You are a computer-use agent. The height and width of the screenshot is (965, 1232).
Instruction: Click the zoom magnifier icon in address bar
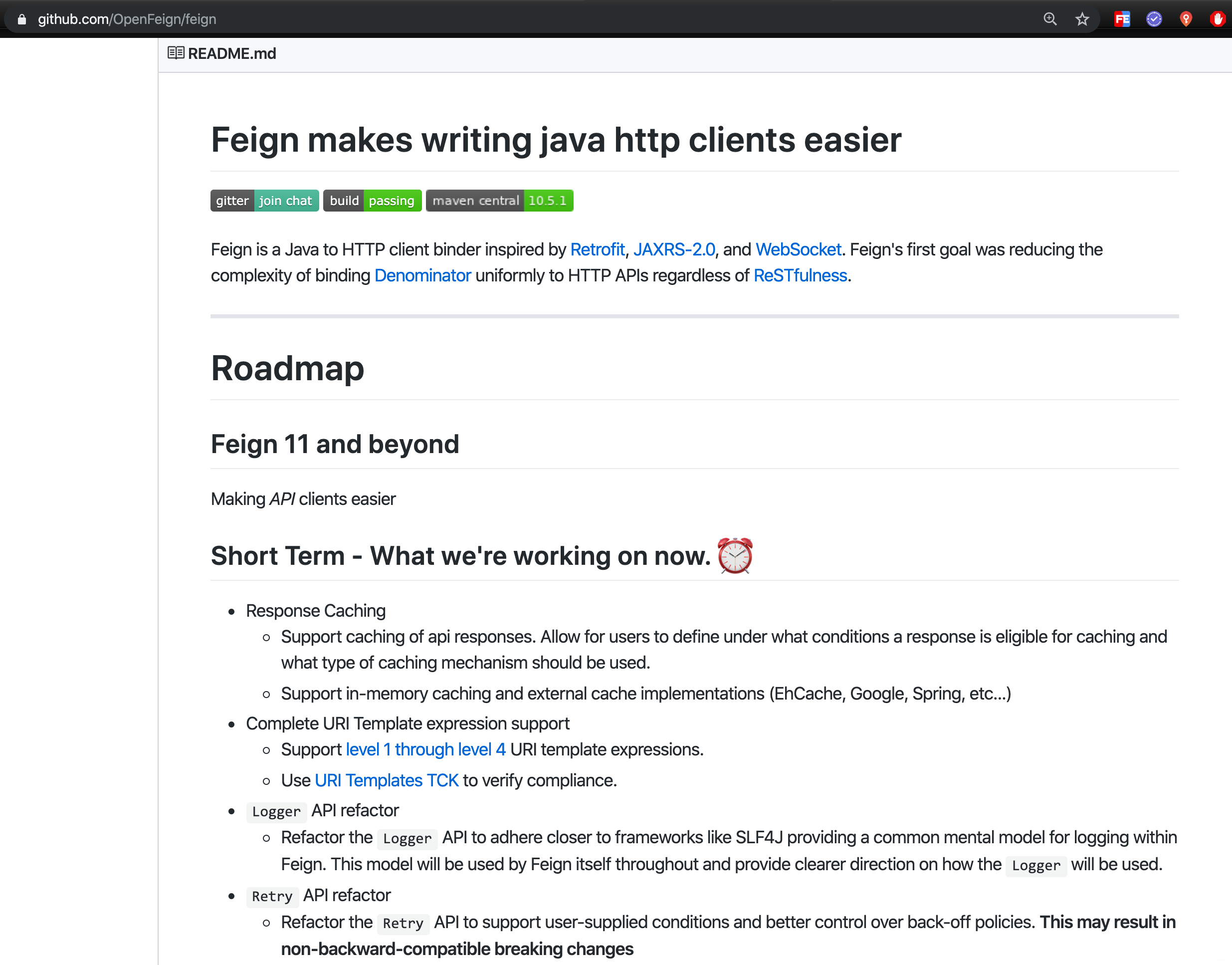pos(1049,19)
